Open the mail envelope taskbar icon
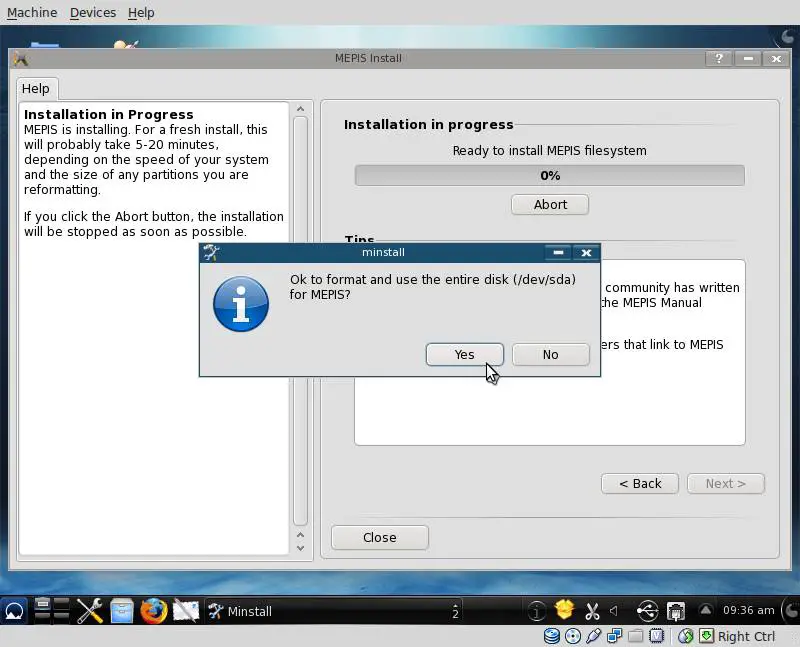The height and width of the screenshot is (647, 800). pos(186,611)
